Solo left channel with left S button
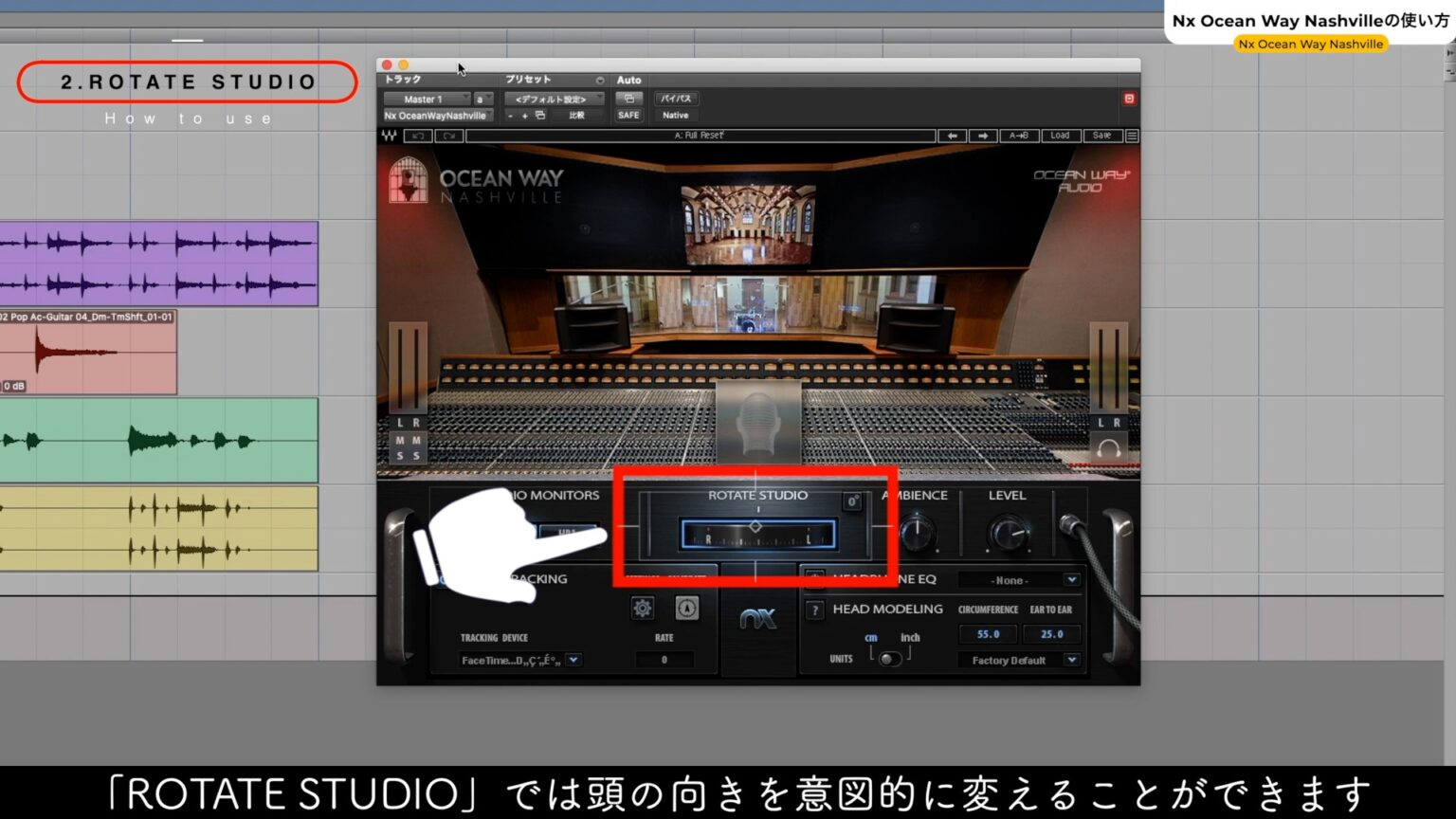The height and width of the screenshot is (819, 1456). (400, 456)
